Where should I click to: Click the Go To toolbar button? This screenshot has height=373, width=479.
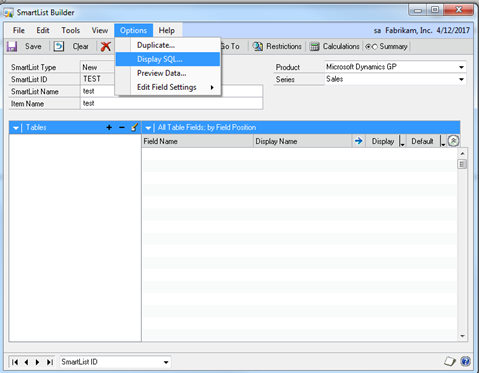click(x=230, y=46)
